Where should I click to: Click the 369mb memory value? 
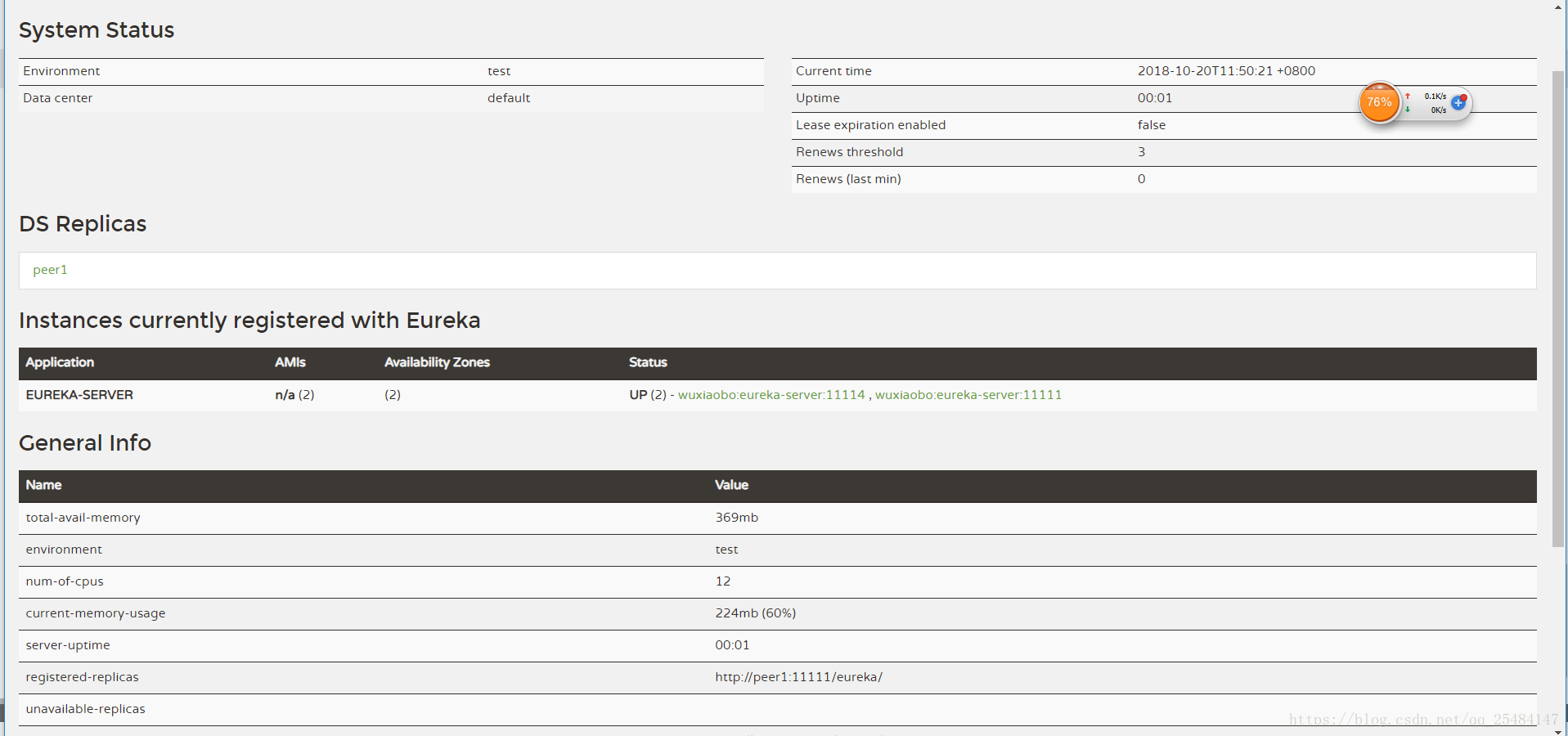(x=736, y=518)
